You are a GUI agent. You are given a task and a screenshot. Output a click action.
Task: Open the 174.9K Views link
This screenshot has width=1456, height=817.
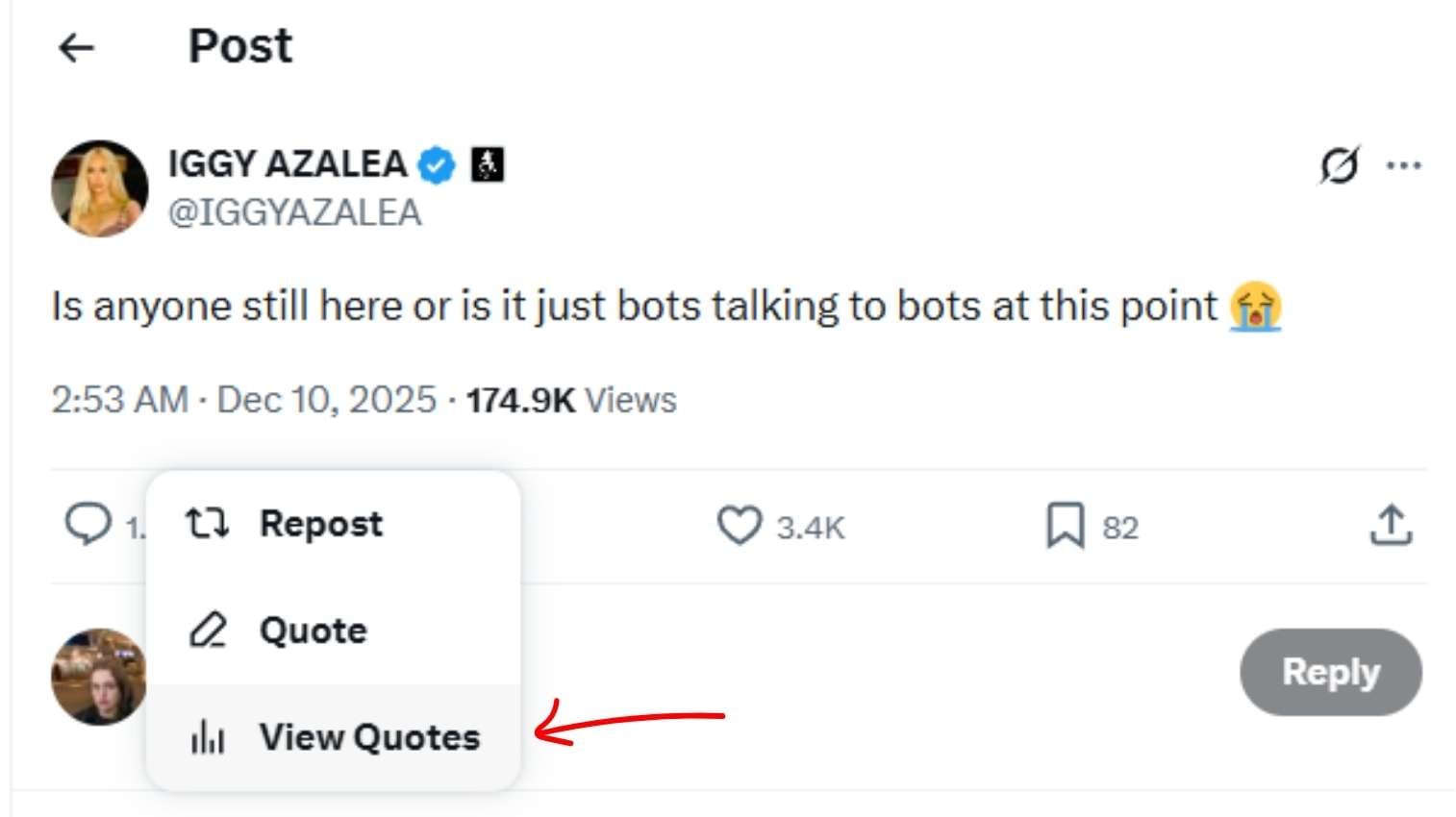[570, 399]
